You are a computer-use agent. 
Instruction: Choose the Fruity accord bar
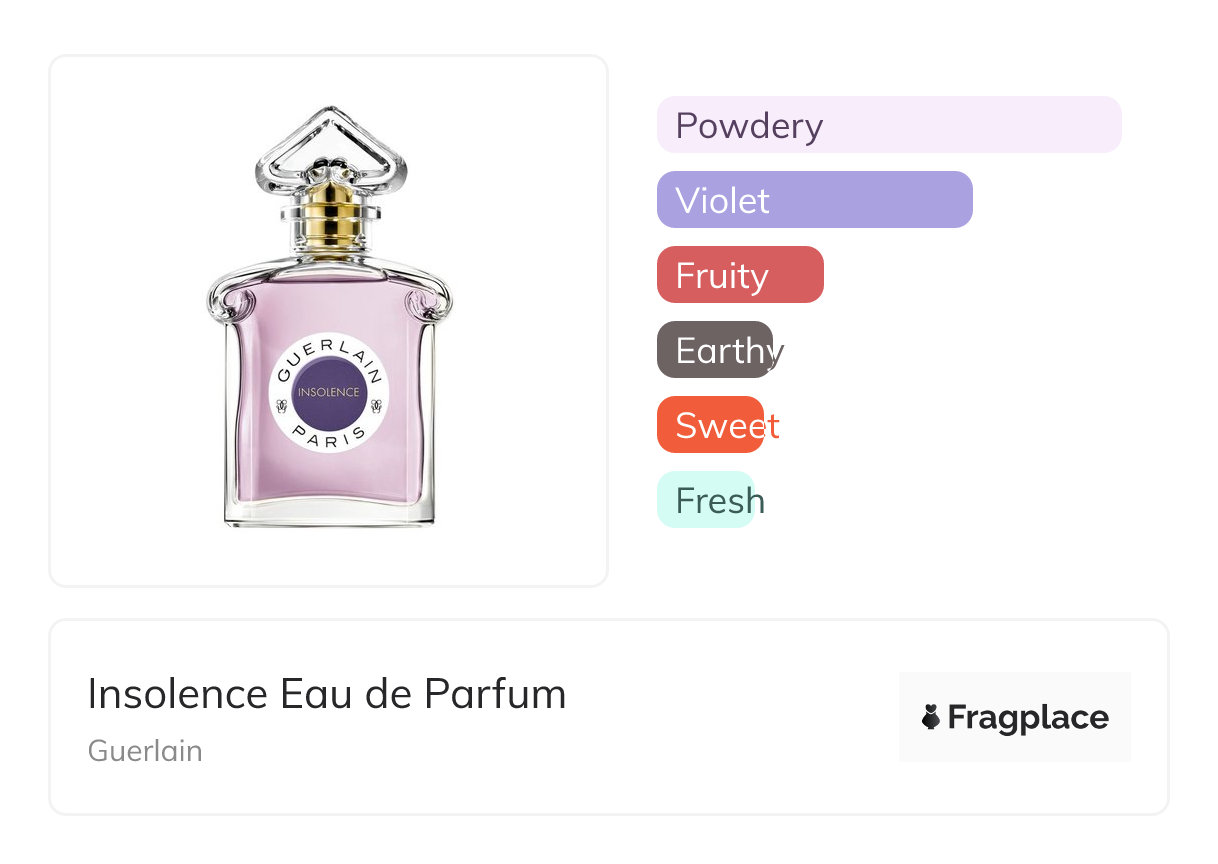click(740, 275)
